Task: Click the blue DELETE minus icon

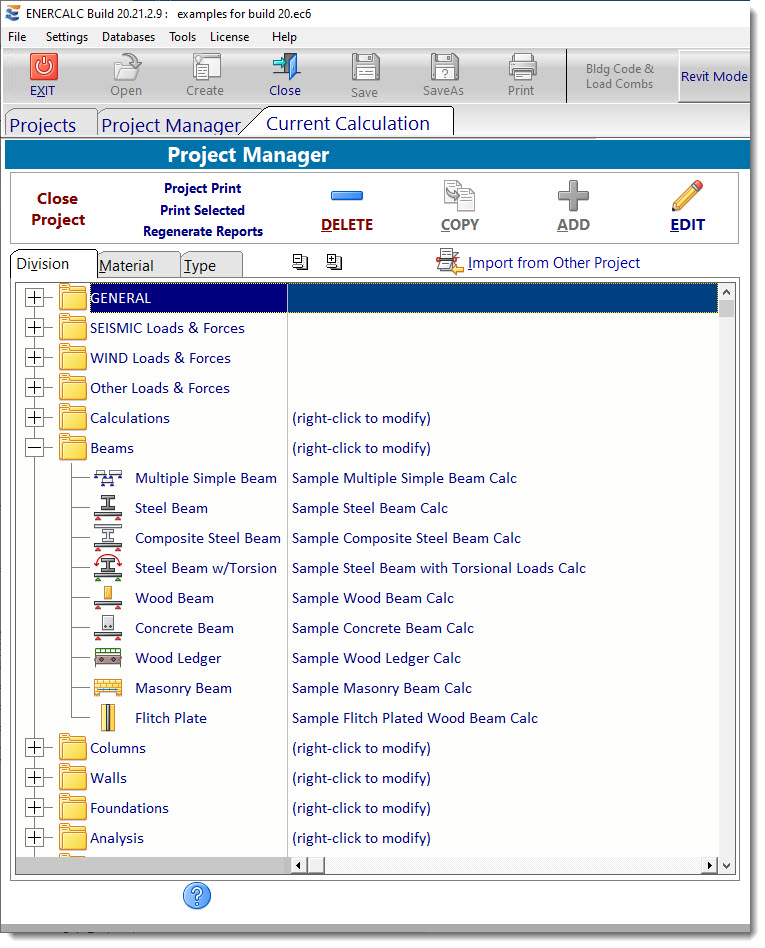Action: (x=346, y=196)
